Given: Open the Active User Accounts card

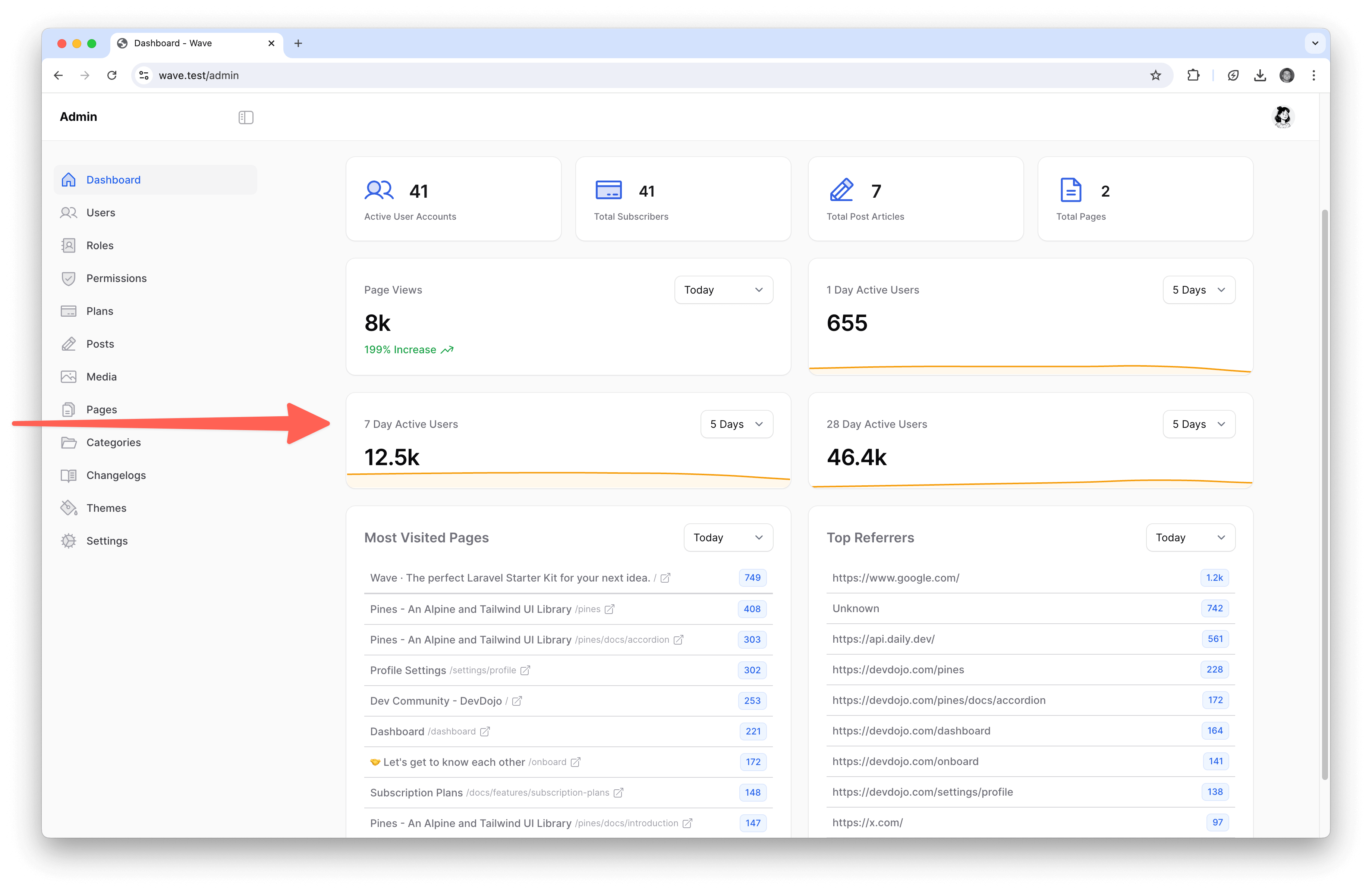Looking at the screenshot, I should 454,199.
